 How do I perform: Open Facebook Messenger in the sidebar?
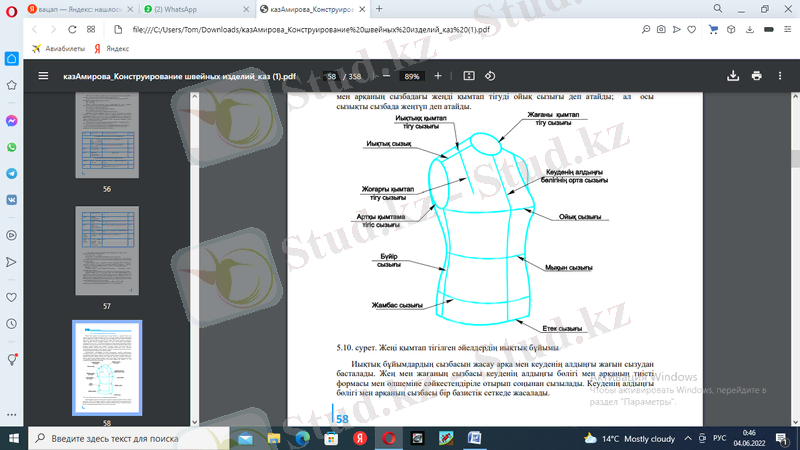pos(11,121)
